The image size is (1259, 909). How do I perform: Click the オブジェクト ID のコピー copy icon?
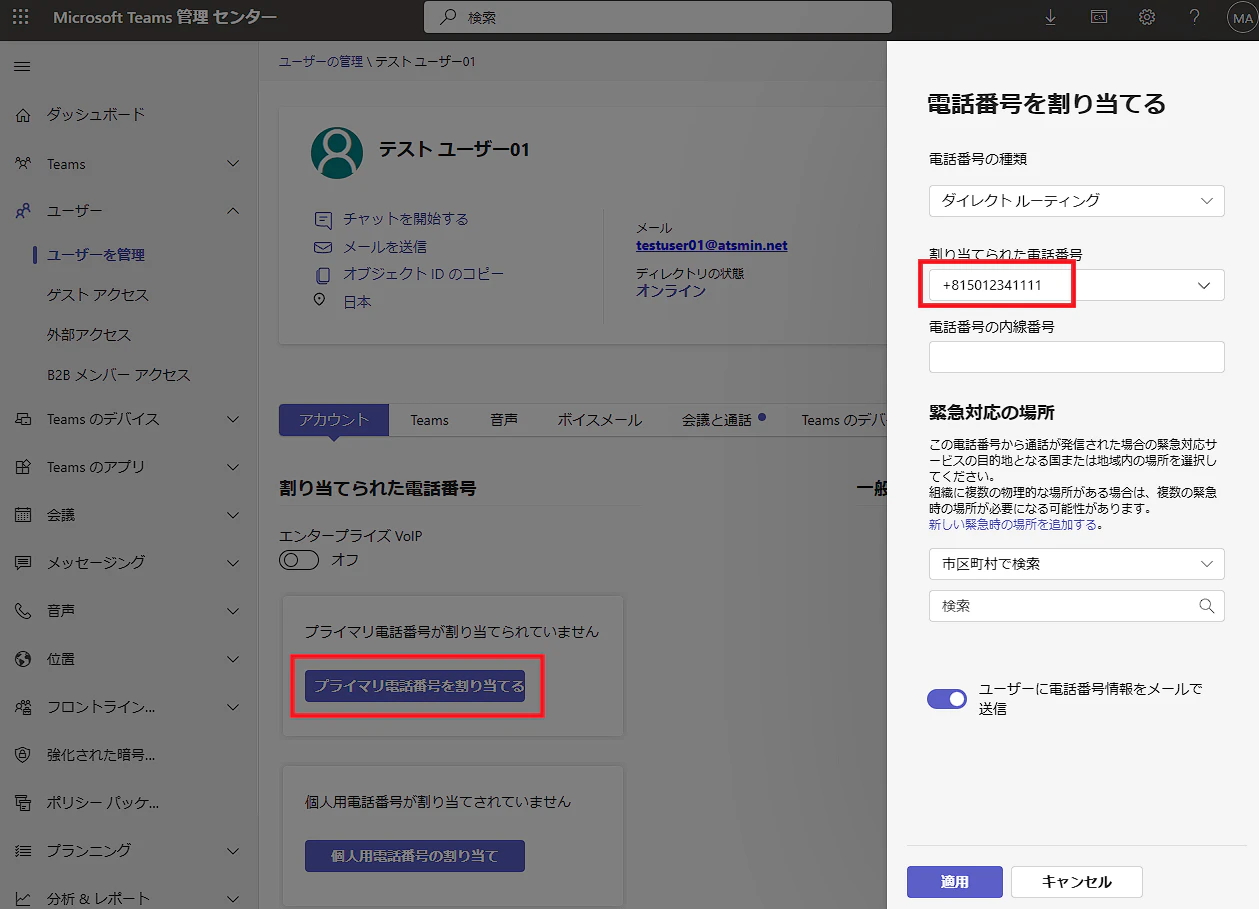click(322, 274)
